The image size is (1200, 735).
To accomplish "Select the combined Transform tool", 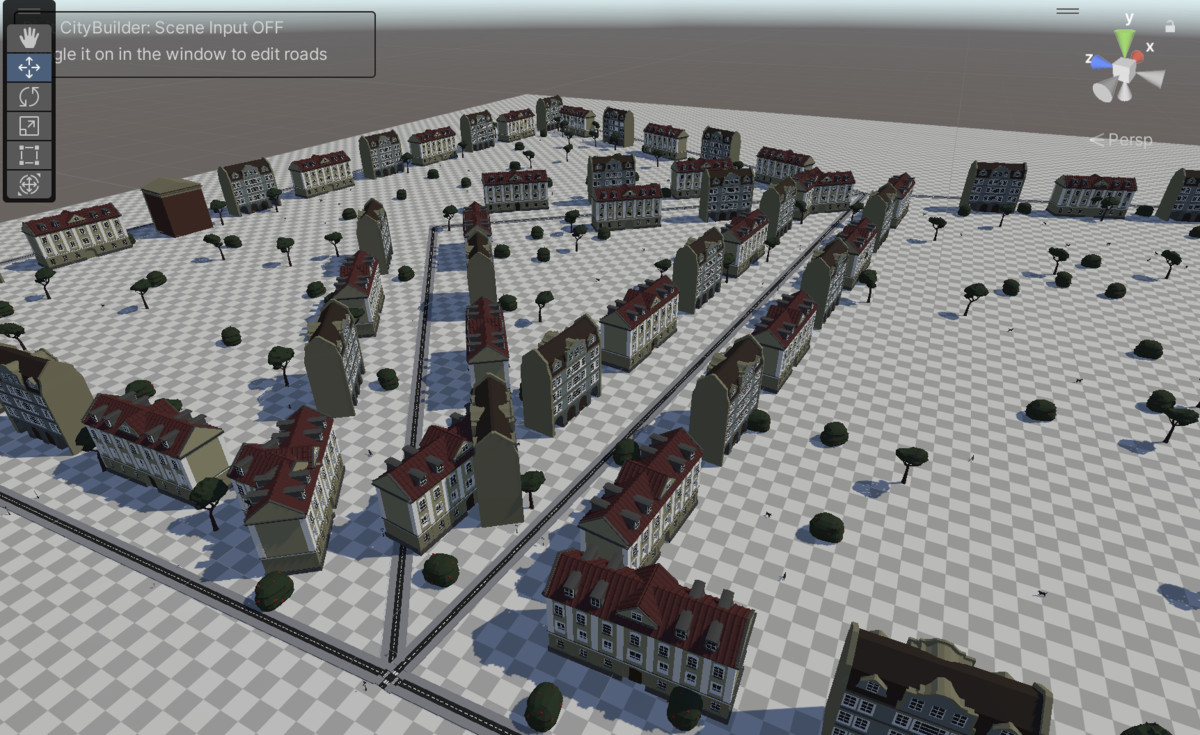I will coord(29,184).
